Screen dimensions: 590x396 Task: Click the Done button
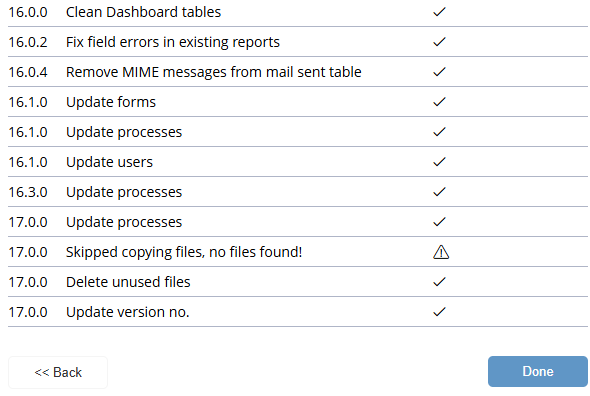(x=538, y=372)
